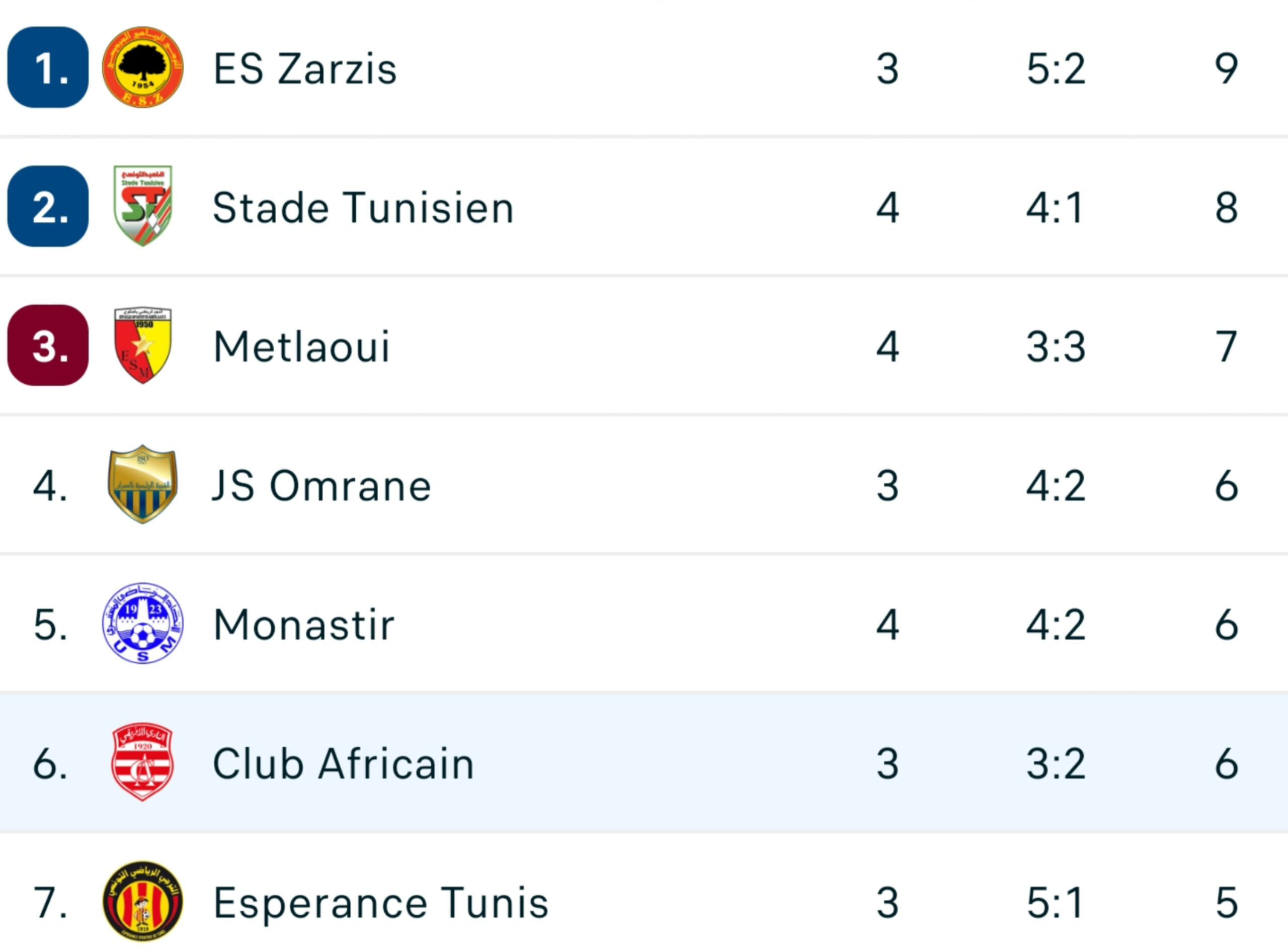Select the Club Africain red-white crest
This screenshot has height=952, width=1288.
point(142,762)
